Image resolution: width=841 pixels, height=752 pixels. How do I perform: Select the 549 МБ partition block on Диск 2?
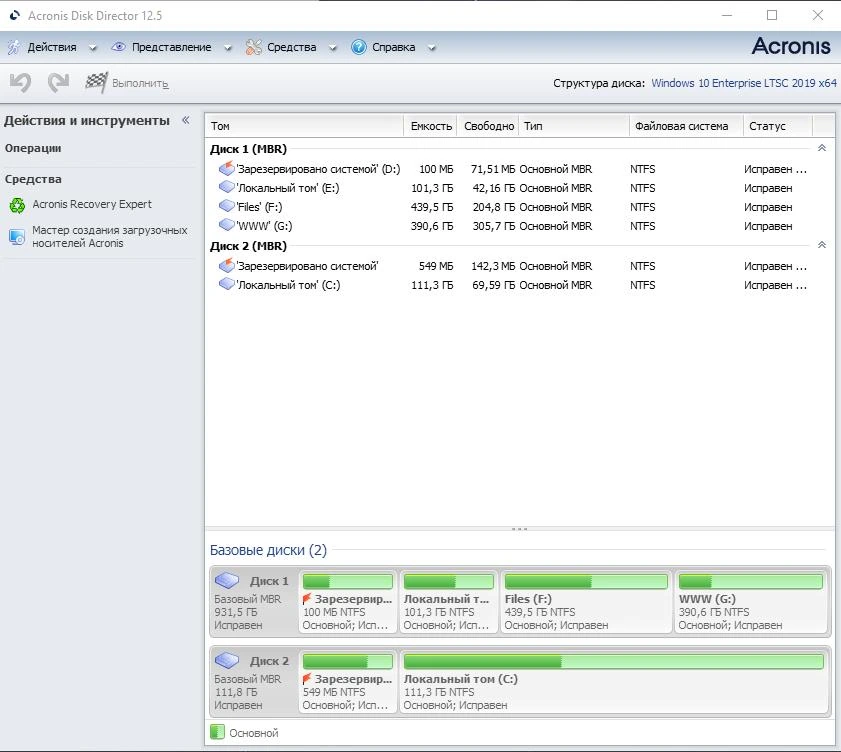(348, 681)
